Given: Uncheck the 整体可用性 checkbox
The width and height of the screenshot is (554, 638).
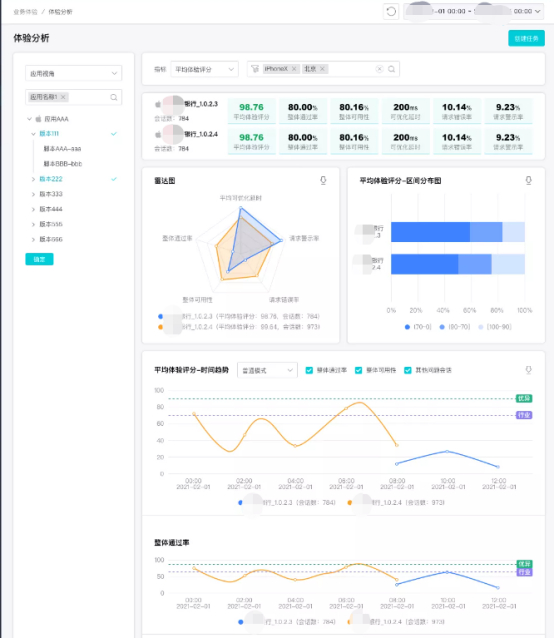Looking at the screenshot, I should 358,370.
